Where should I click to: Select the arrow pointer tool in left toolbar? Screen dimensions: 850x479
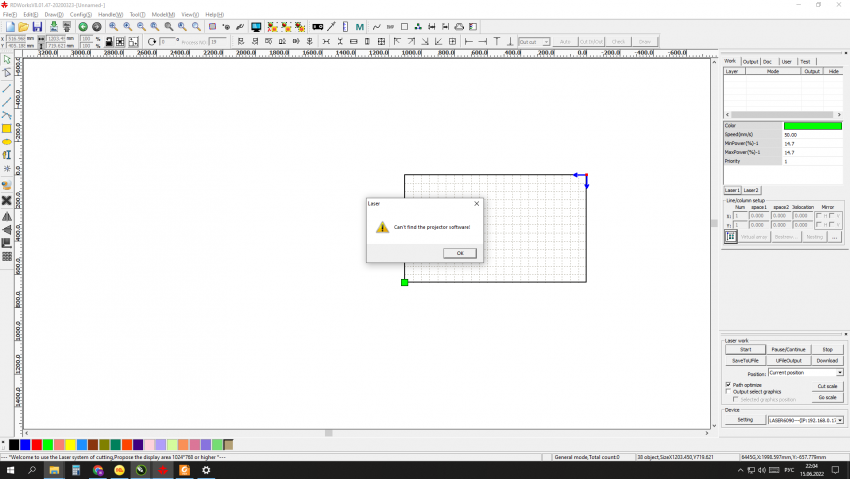click(x=7, y=60)
